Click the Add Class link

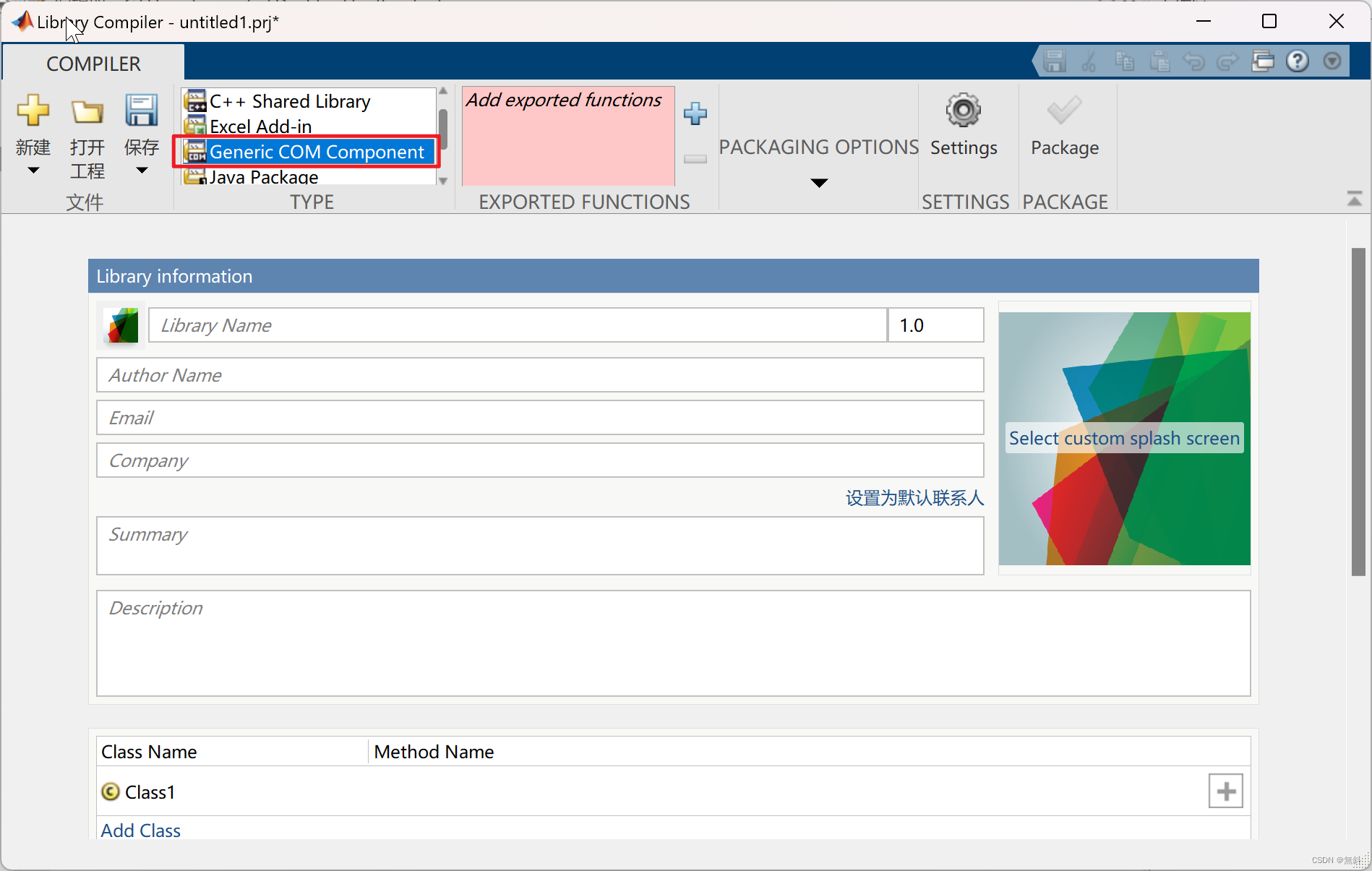point(140,830)
